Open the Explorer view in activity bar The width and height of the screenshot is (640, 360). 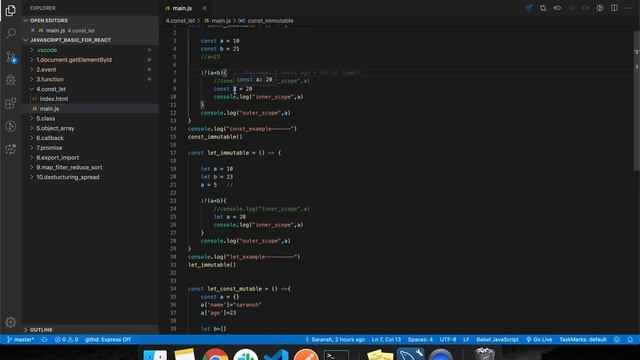(11, 10)
